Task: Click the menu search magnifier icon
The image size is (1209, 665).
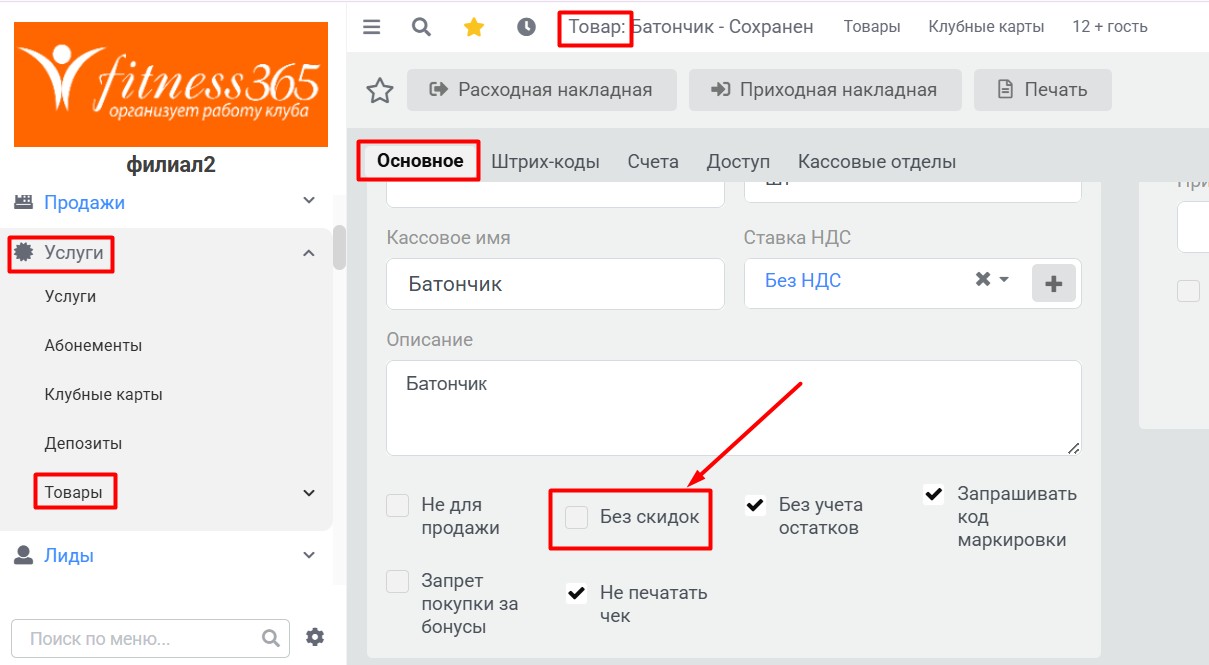Action: click(270, 638)
